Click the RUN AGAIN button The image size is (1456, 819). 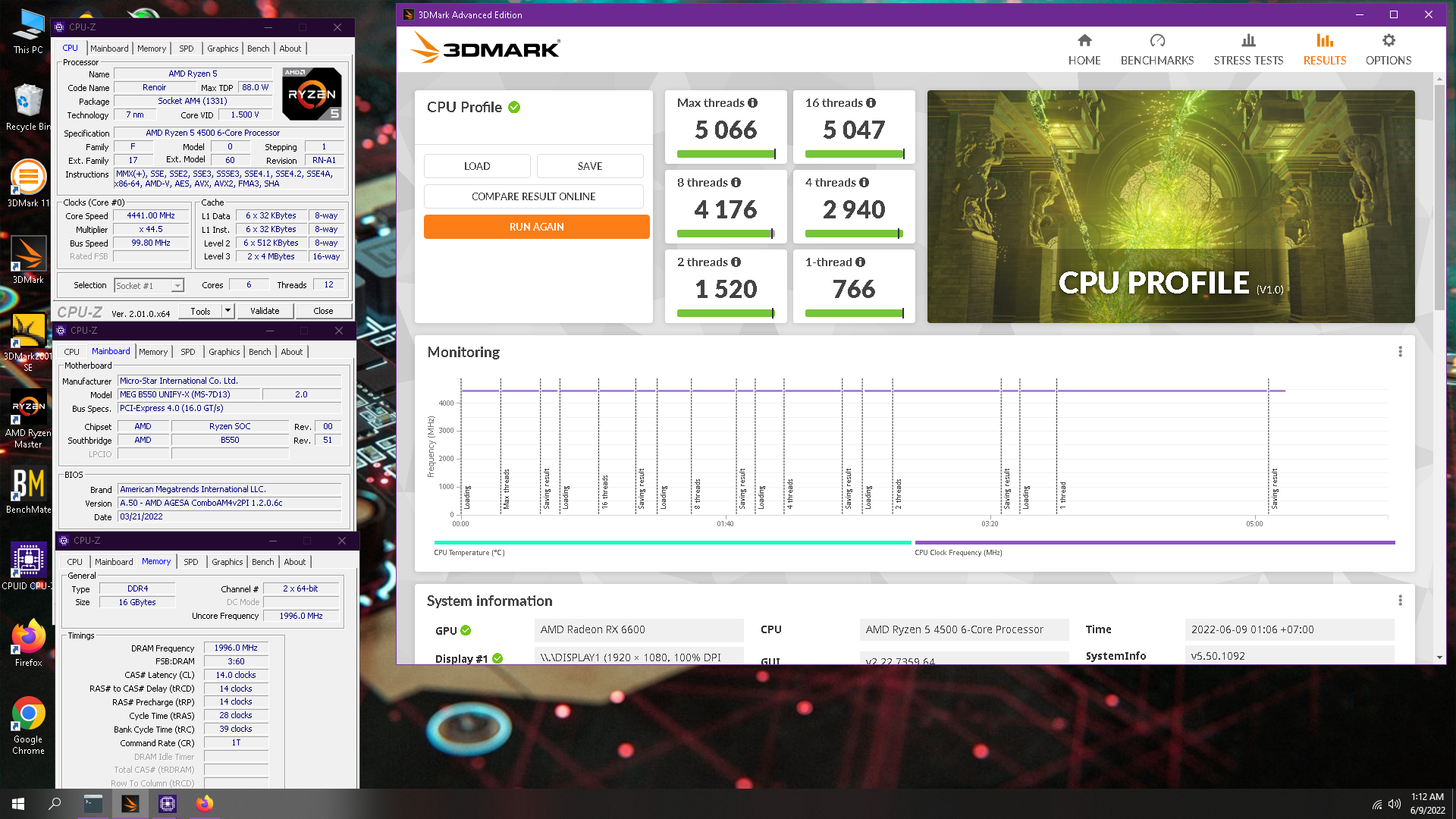tap(537, 227)
